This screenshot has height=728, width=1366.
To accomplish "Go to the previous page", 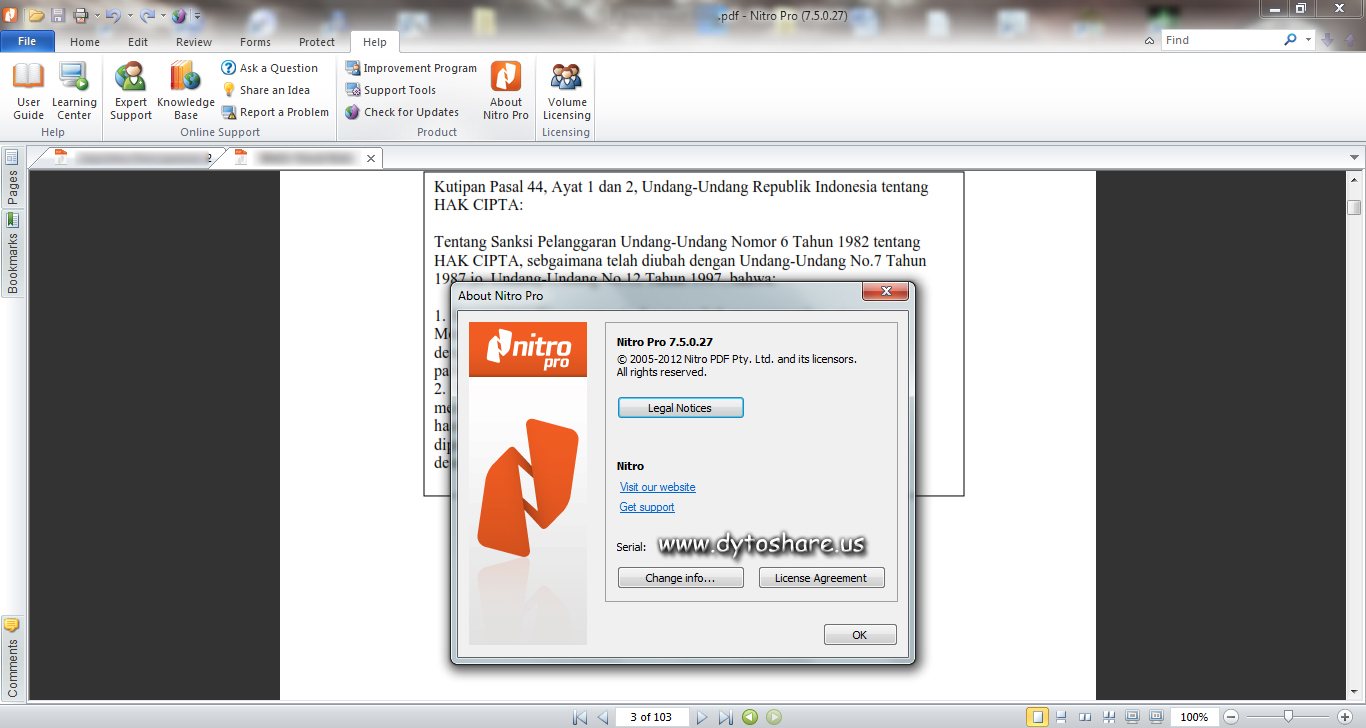I will (603, 717).
